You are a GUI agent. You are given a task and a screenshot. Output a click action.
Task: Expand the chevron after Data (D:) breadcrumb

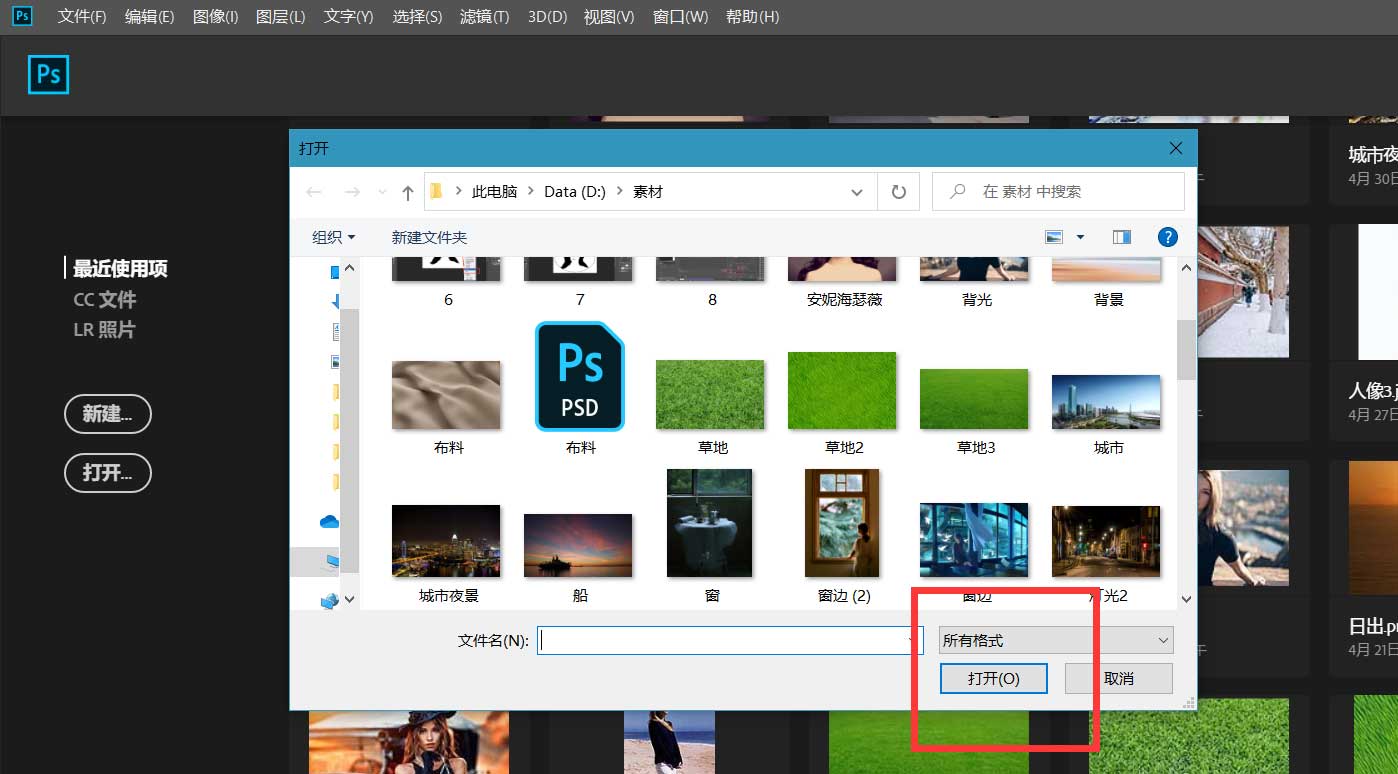pos(619,192)
